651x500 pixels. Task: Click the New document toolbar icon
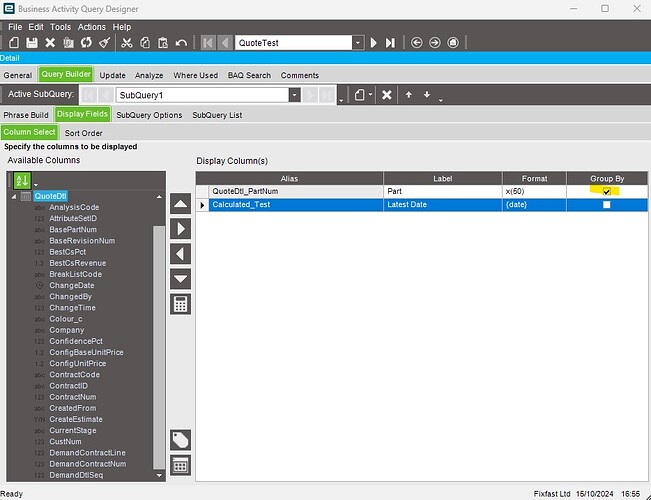14,43
